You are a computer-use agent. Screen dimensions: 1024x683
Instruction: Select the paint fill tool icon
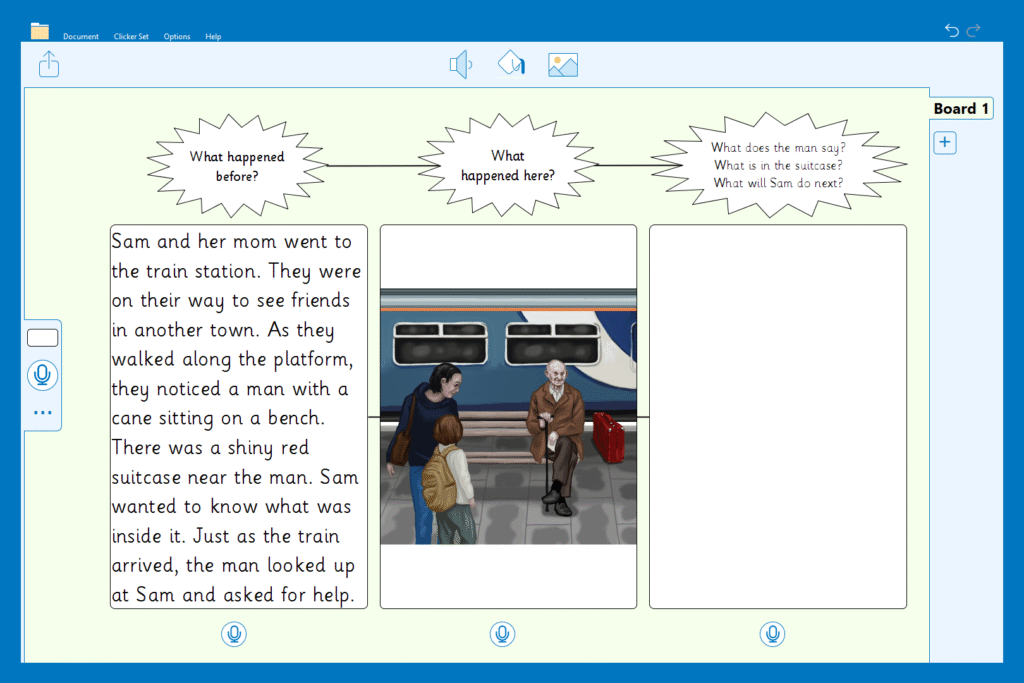pos(511,63)
